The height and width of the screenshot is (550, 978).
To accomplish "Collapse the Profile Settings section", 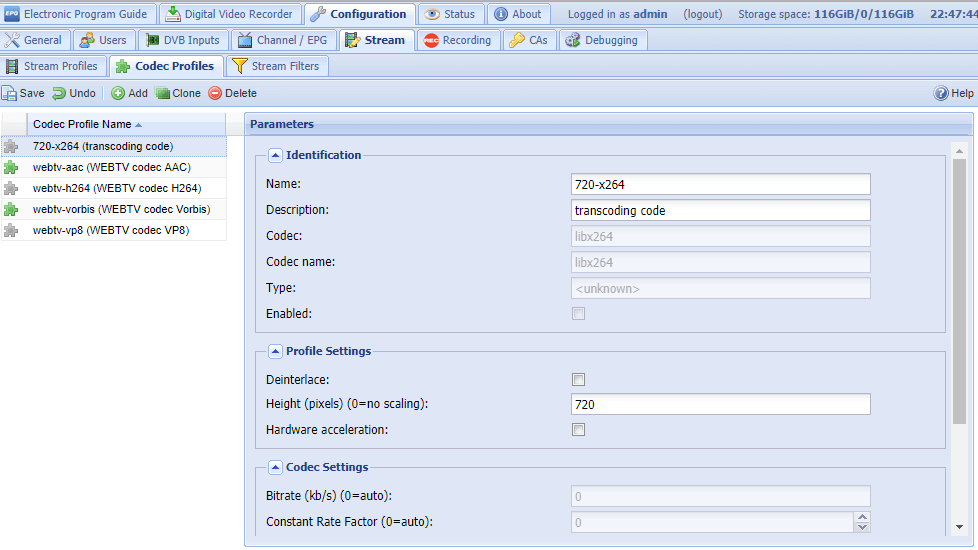I will 276,351.
